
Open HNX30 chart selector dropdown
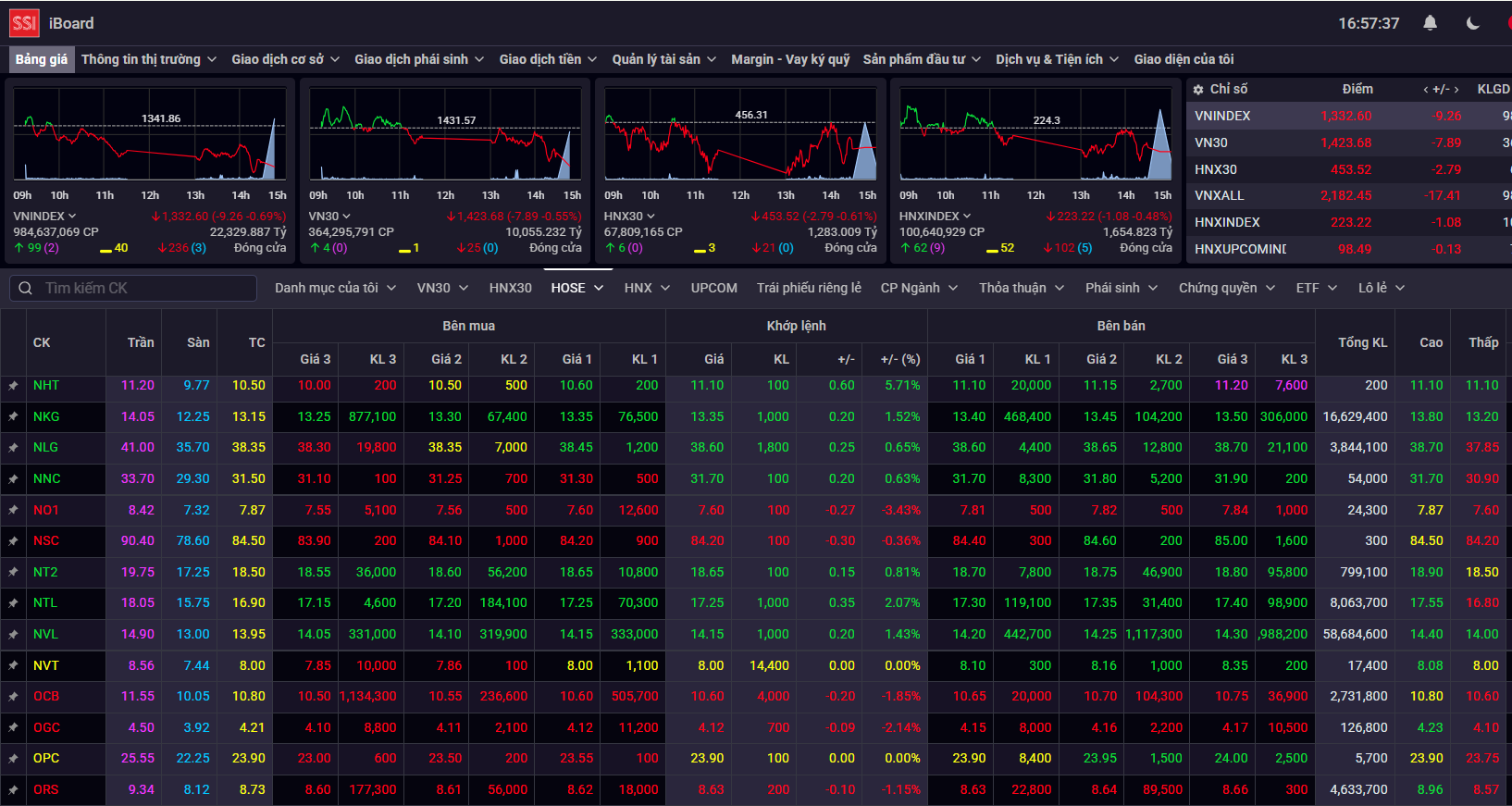point(629,216)
